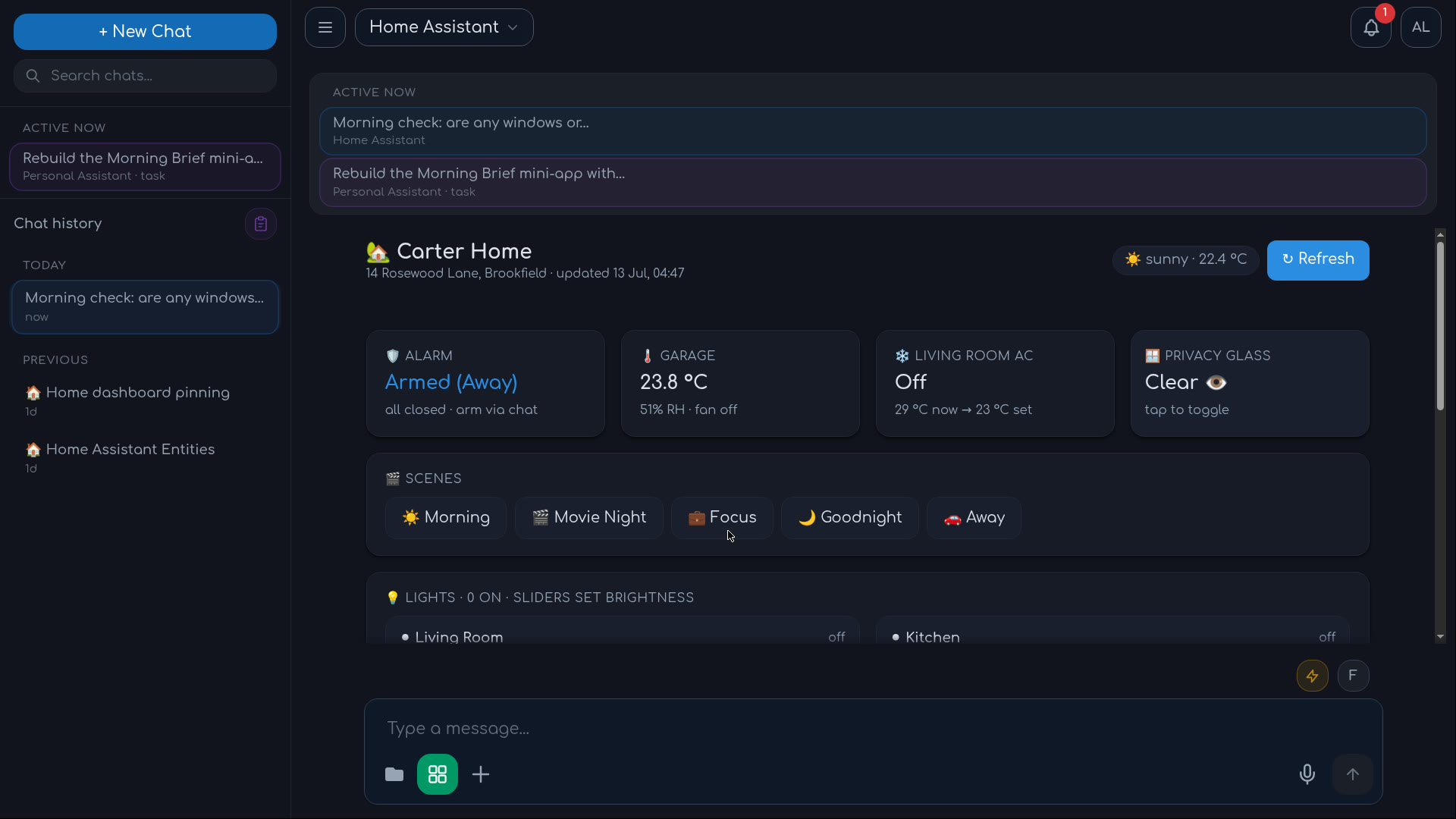This screenshot has width=1456, height=819.
Task: Refresh the Carter Home dashboard
Action: 1318,260
